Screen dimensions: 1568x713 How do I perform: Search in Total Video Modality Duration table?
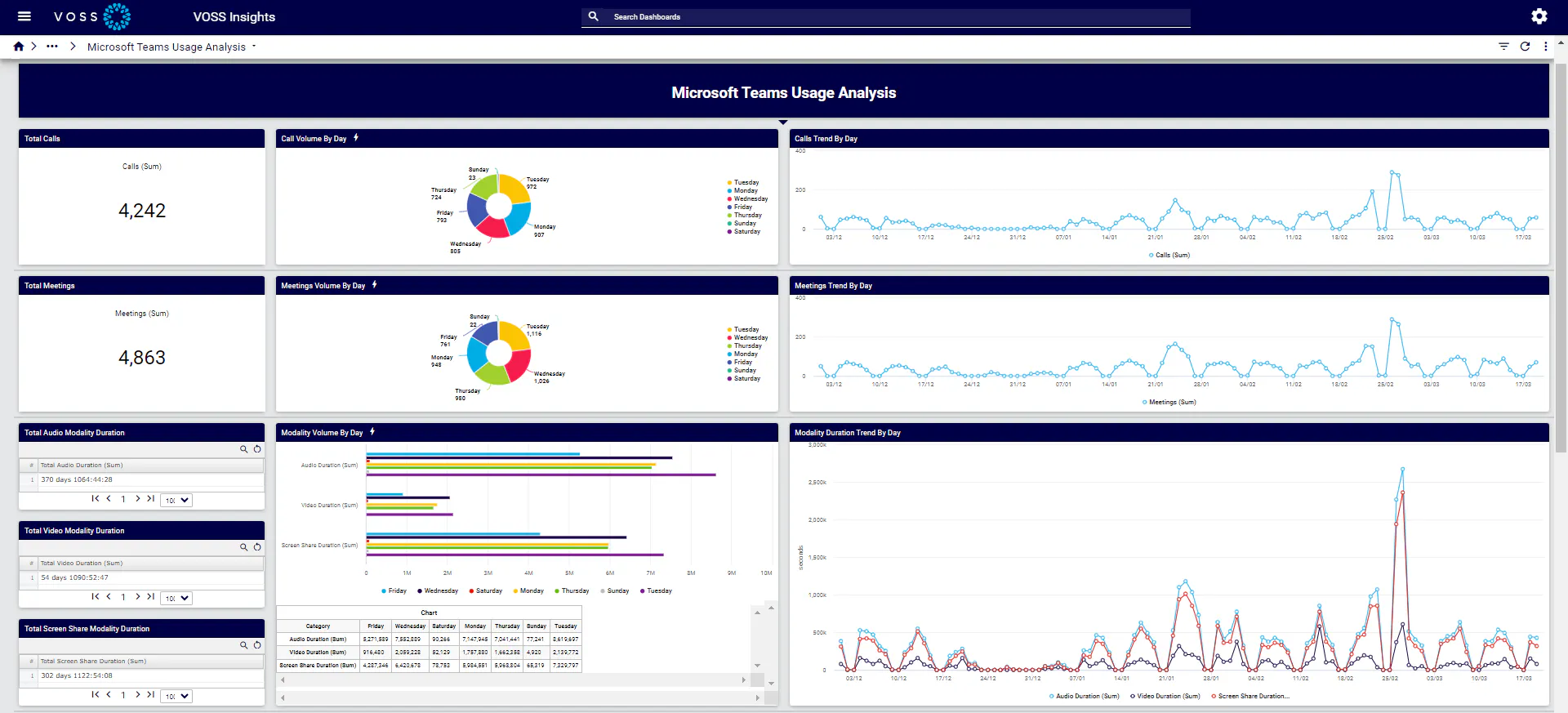coord(243,547)
